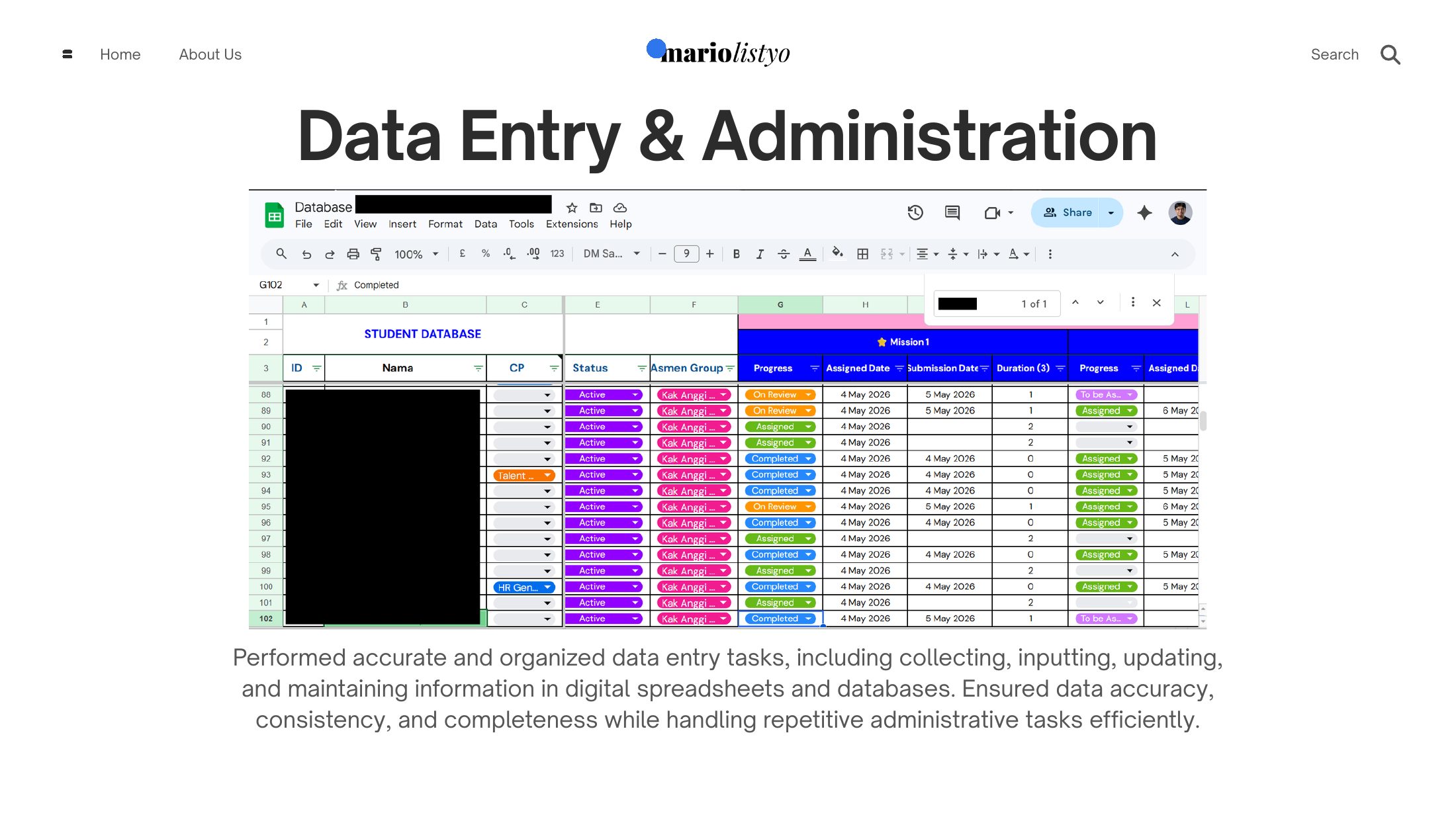Open the Format menu

click(445, 224)
